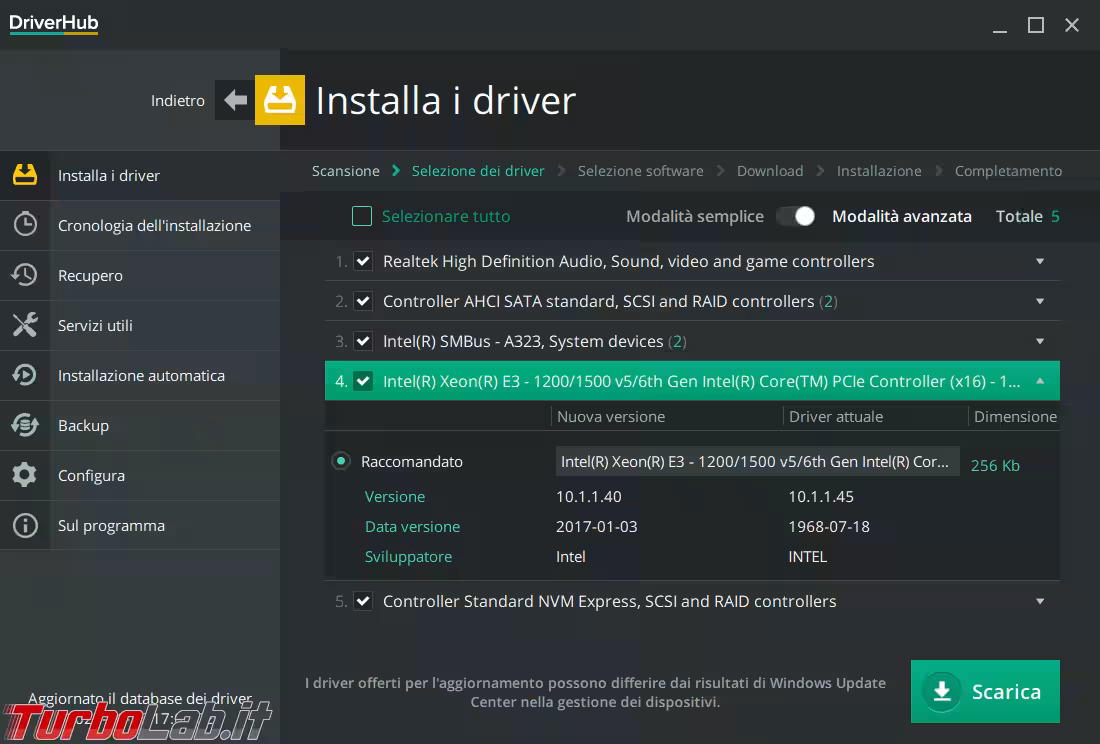
Task: Click the Recupero restore icon
Action: [25, 275]
